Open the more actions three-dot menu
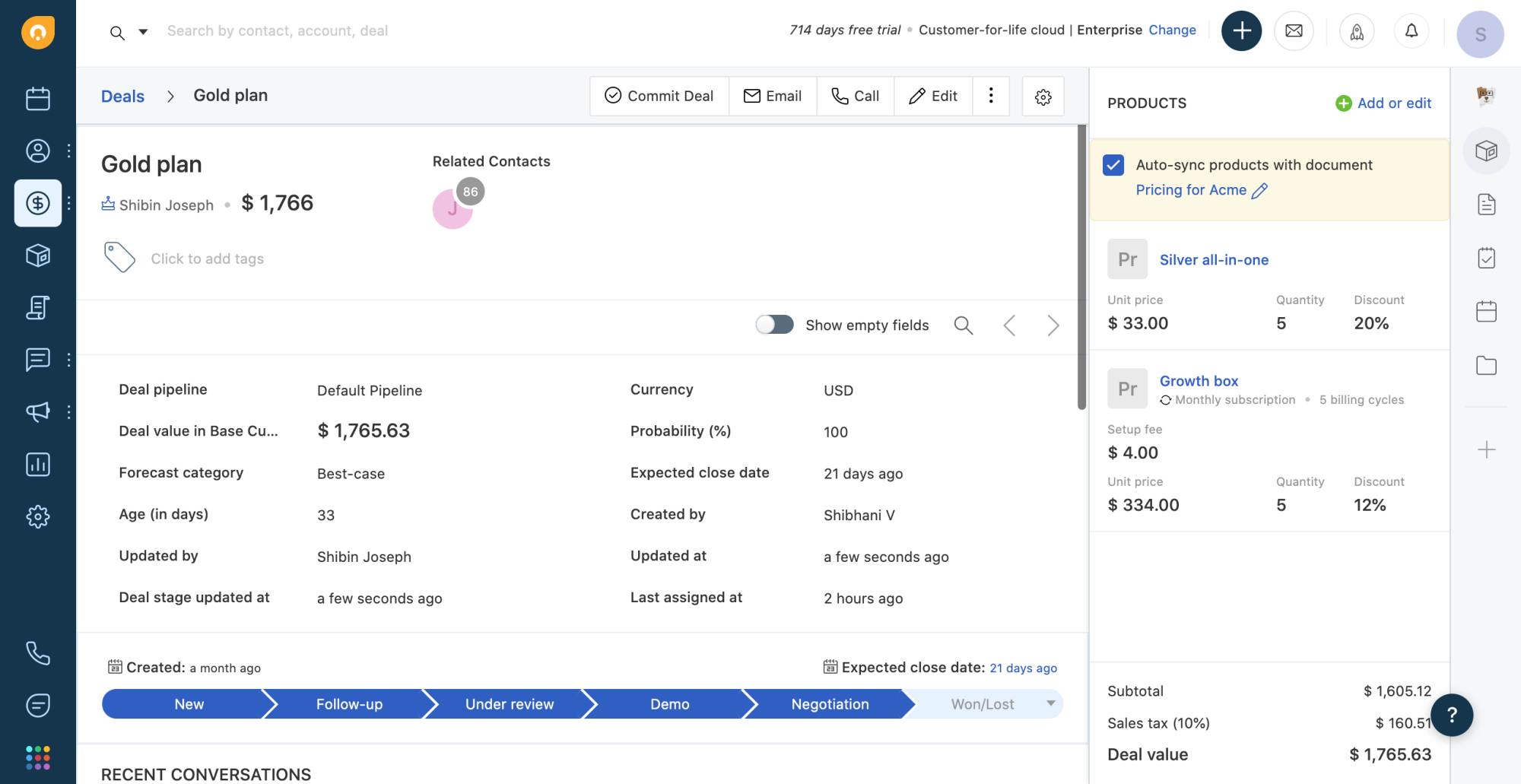Image resolution: width=1521 pixels, height=784 pixels. 991,96
